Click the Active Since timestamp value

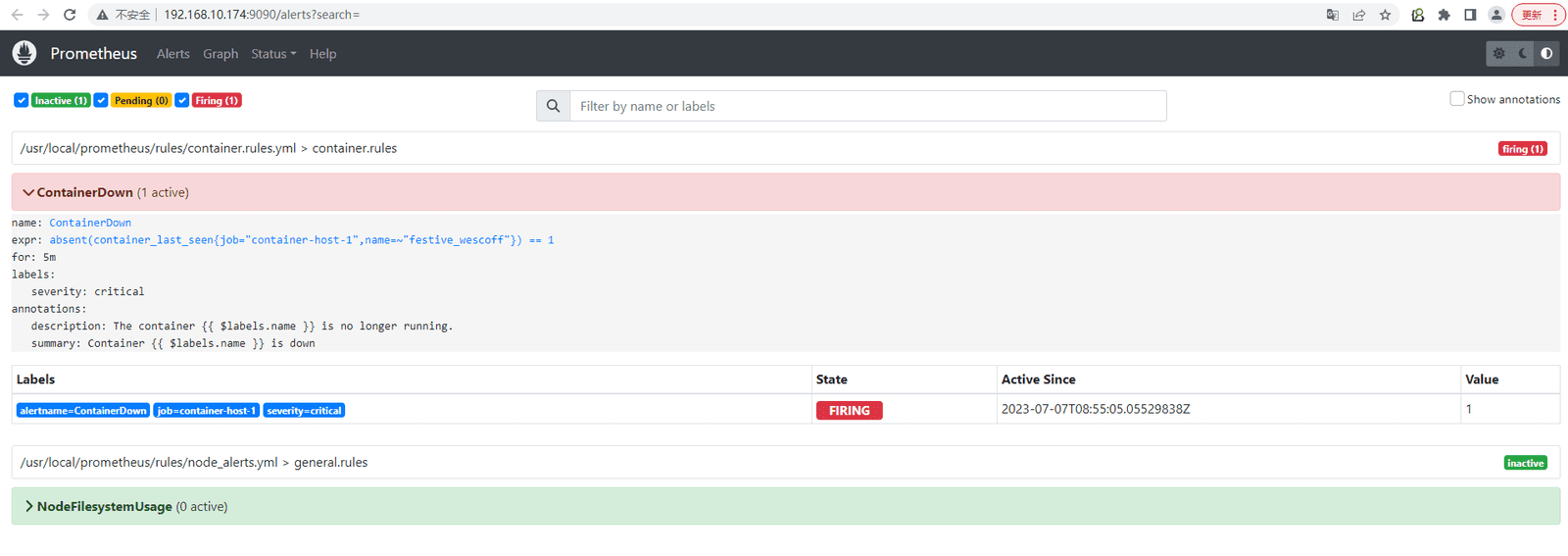click(1096, 409)
